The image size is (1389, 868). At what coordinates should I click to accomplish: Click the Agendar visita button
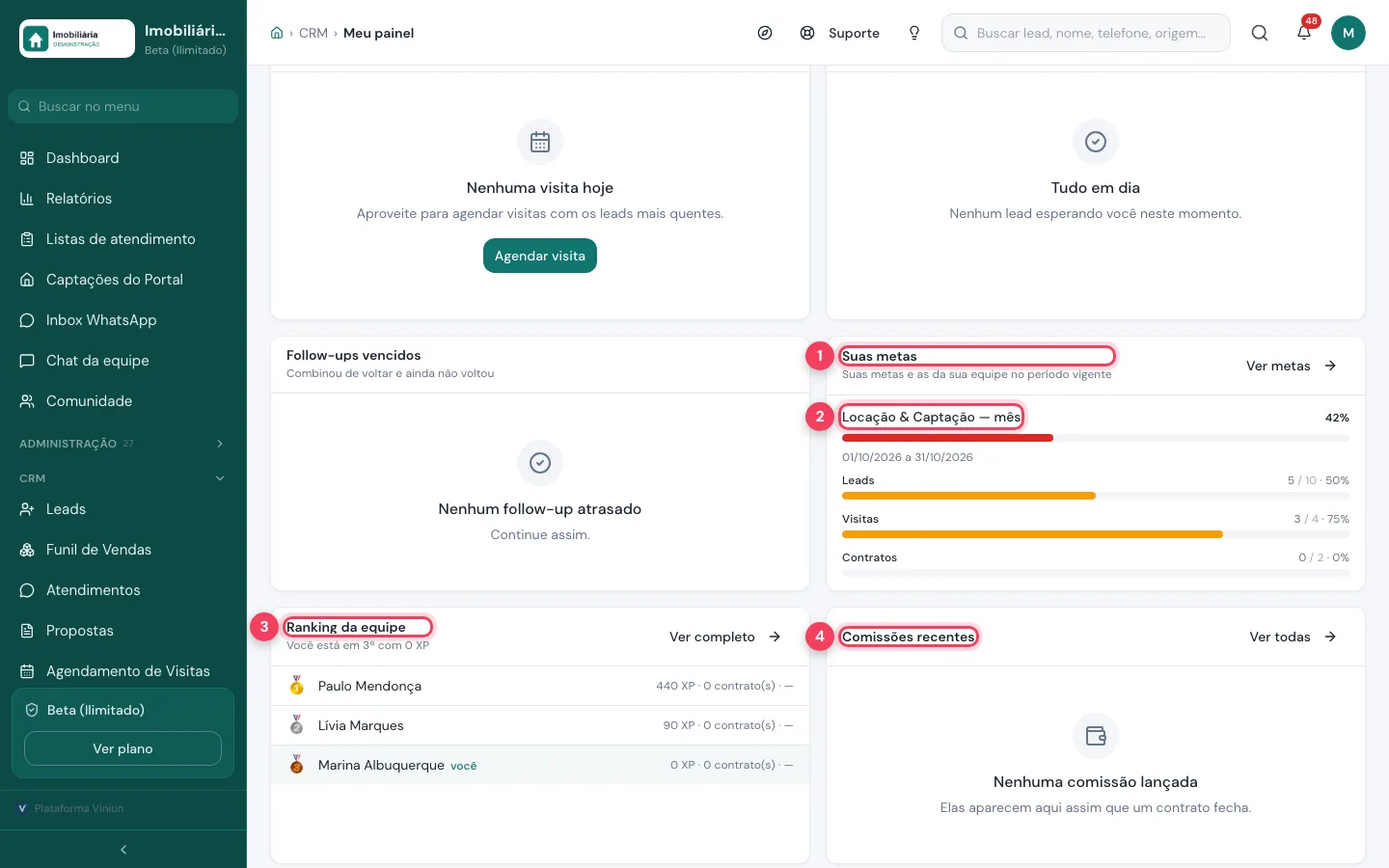tap(540, 256)
